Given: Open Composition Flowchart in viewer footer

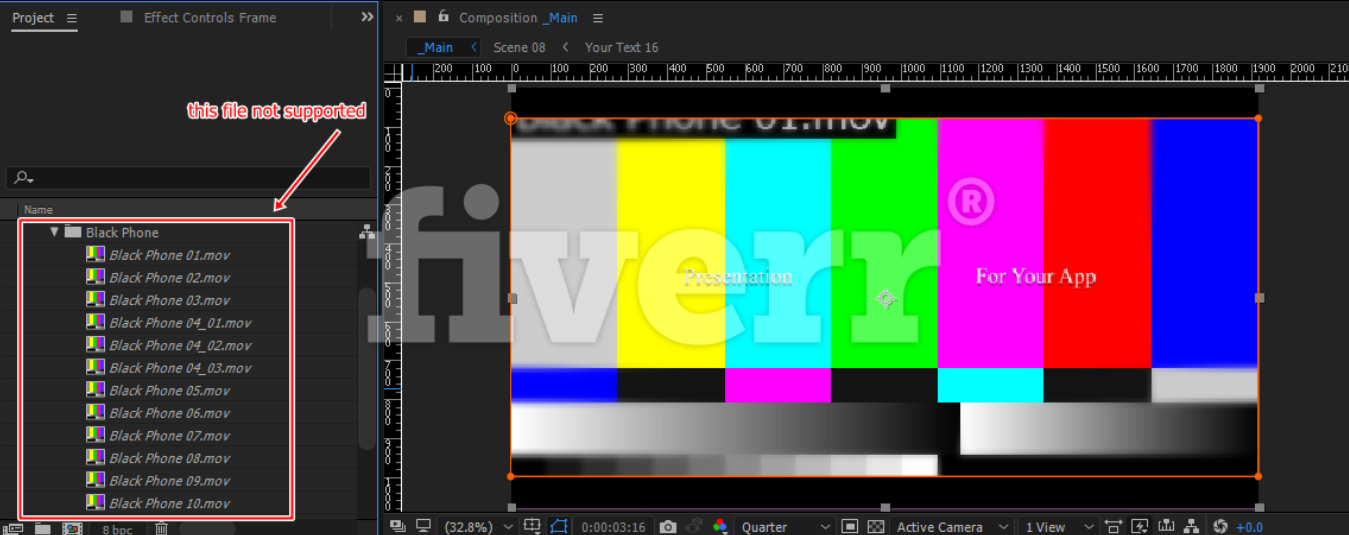Looking at the screenshot, I should 1191,526.
